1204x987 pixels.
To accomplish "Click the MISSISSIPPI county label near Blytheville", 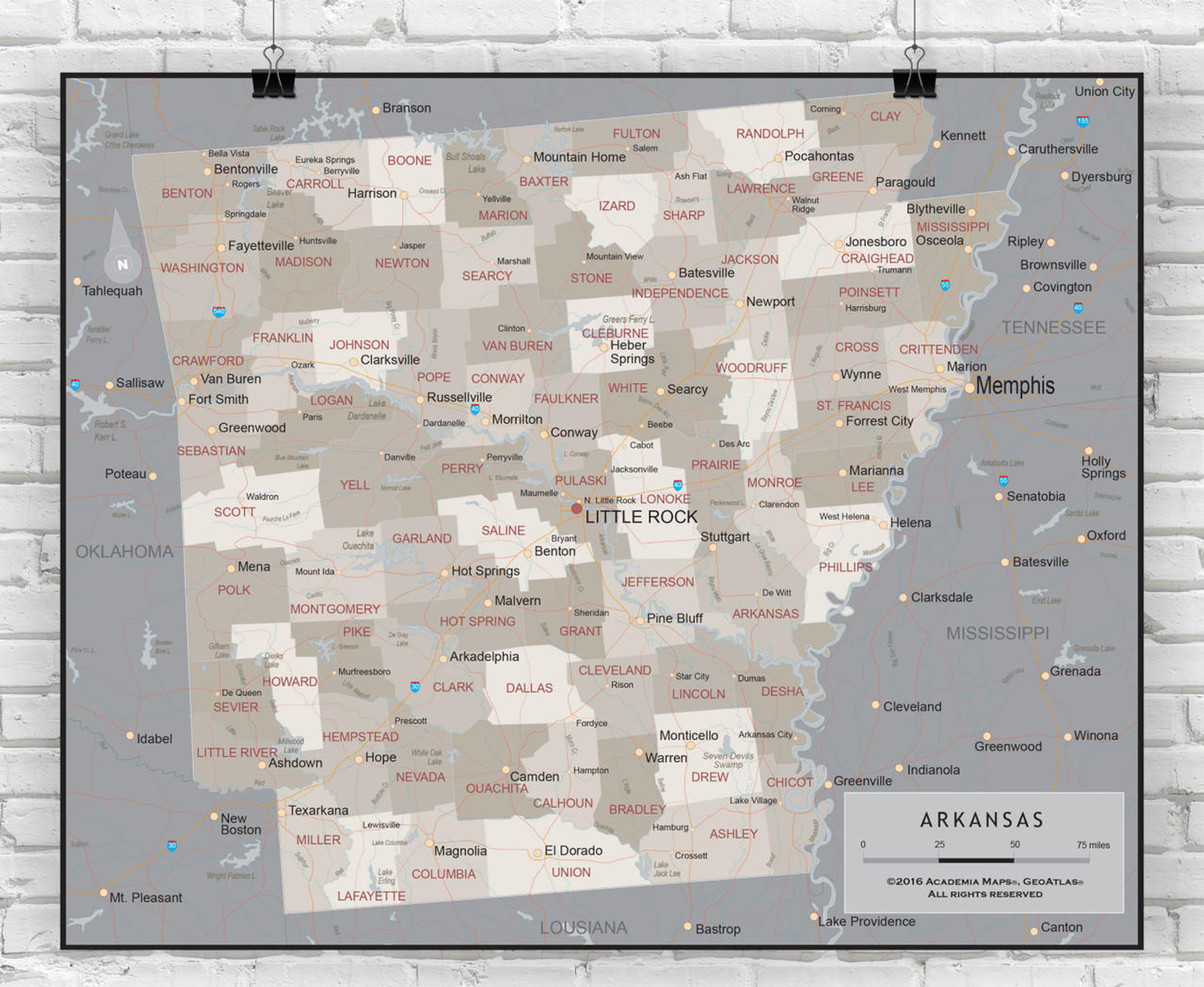I will 953,226.
